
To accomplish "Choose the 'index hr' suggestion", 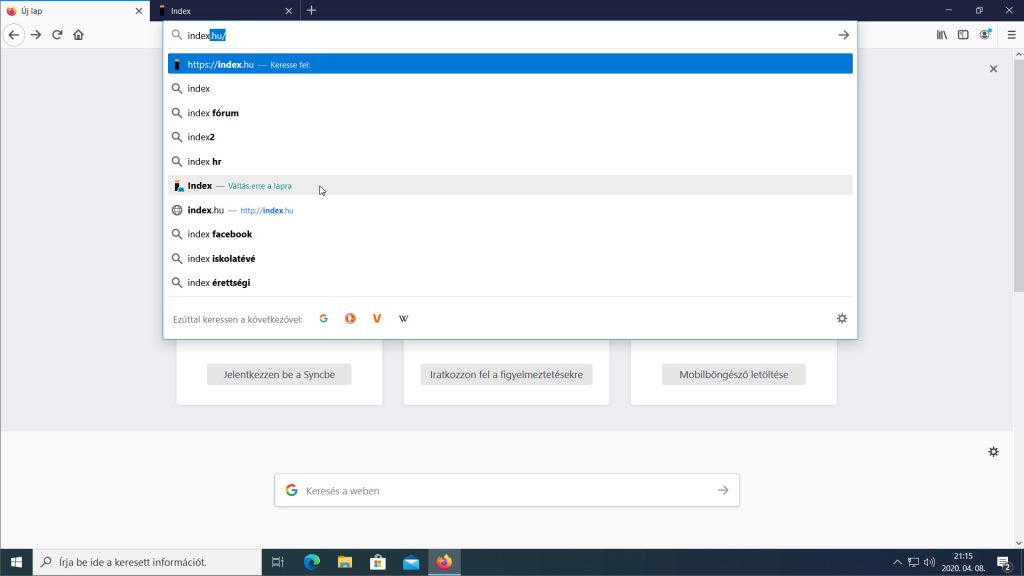I will pyautogui.click(x=510, y=161).
